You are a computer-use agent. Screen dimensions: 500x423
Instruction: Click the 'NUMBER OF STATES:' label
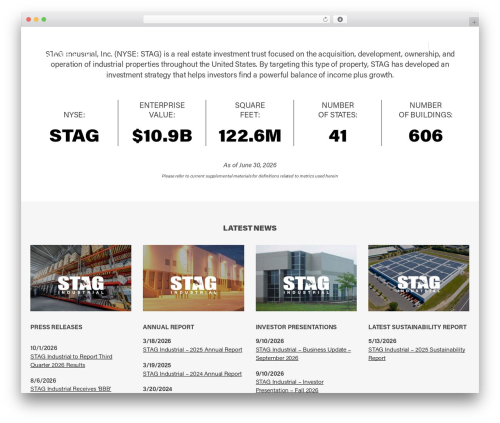338,110
